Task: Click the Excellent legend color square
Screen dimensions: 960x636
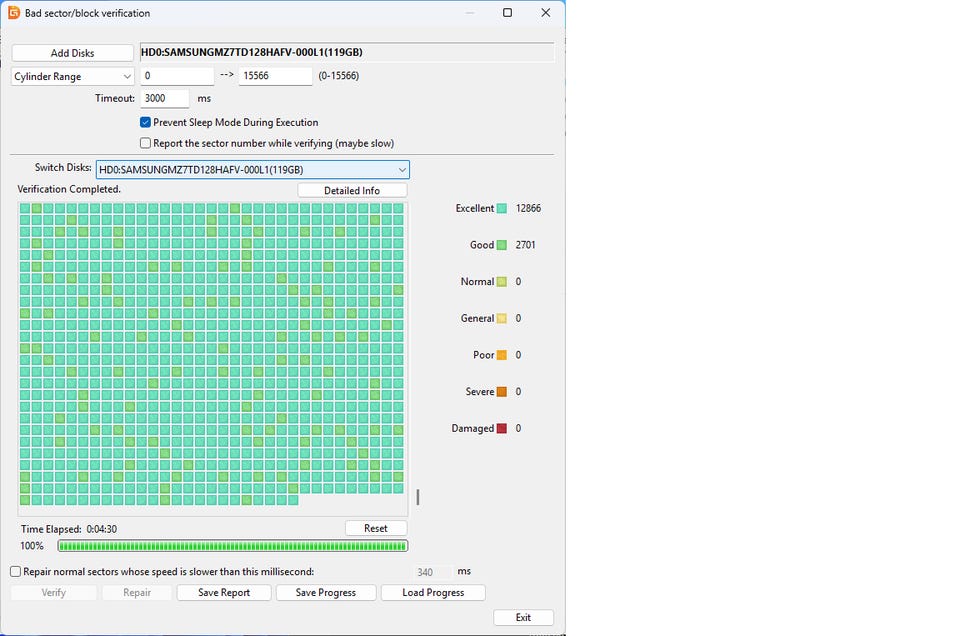Action: [502, 208]
